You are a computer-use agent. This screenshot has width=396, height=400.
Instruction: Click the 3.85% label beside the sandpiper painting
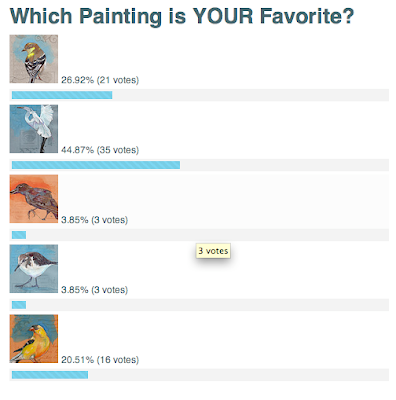95,290
